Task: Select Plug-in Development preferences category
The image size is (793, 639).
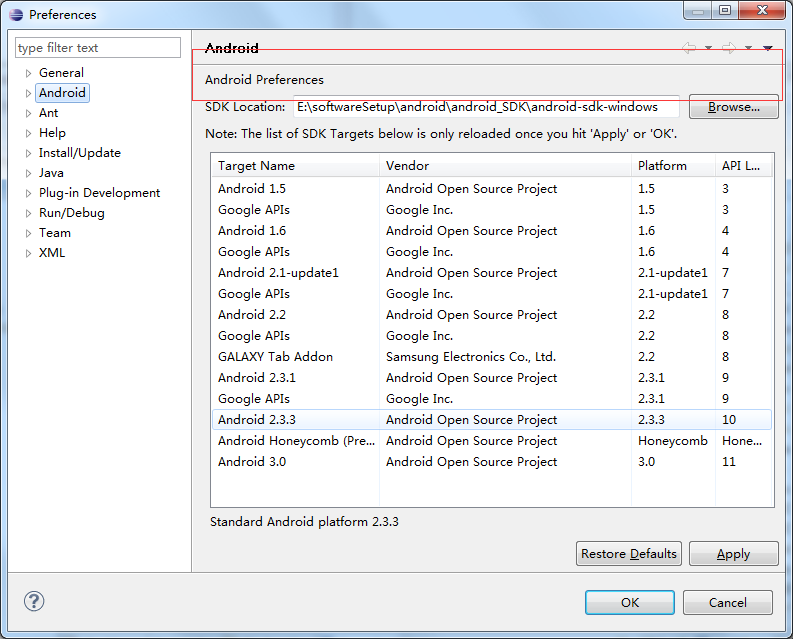Action: (x=99, y=193)
